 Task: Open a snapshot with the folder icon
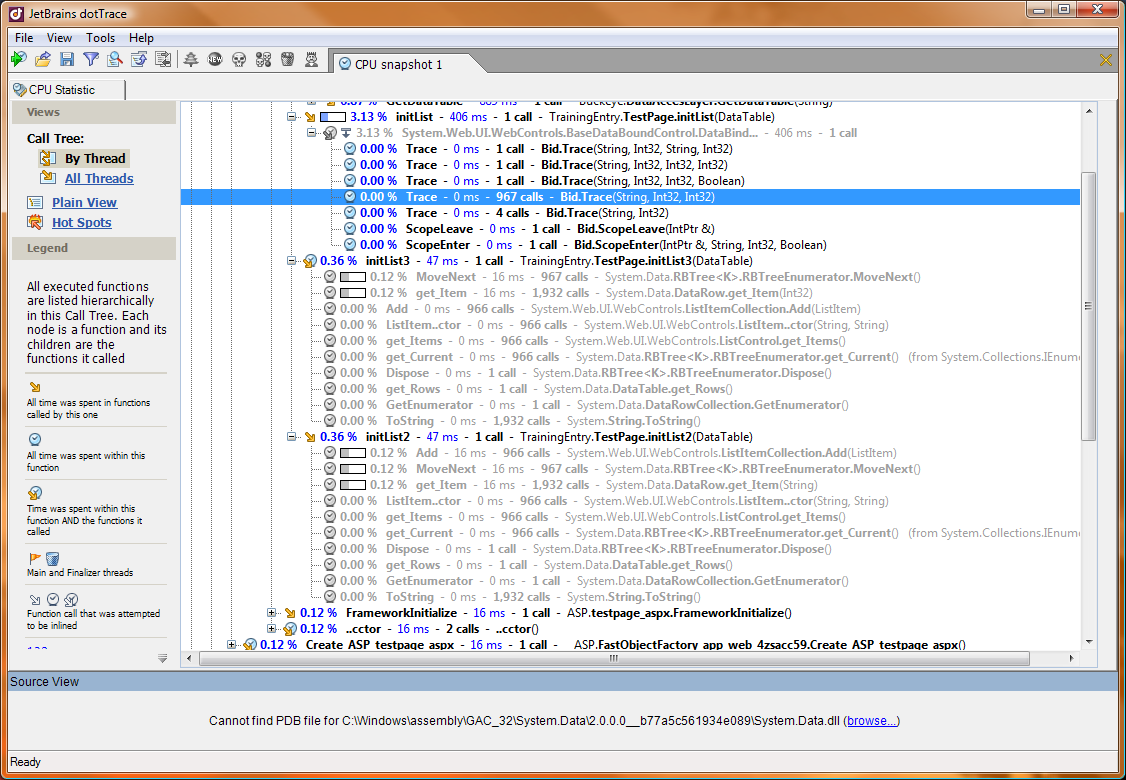pos(42,60)
